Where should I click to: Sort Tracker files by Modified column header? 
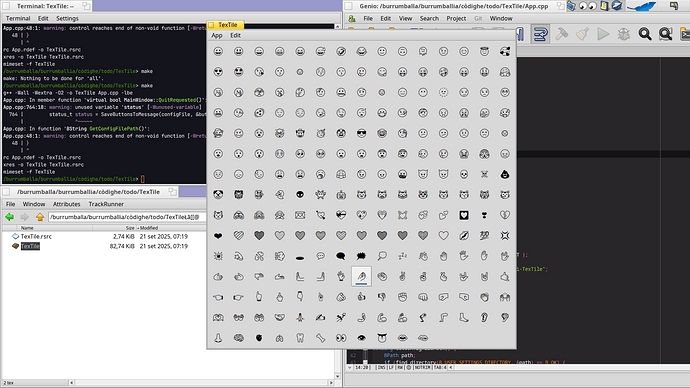(149, 228)
